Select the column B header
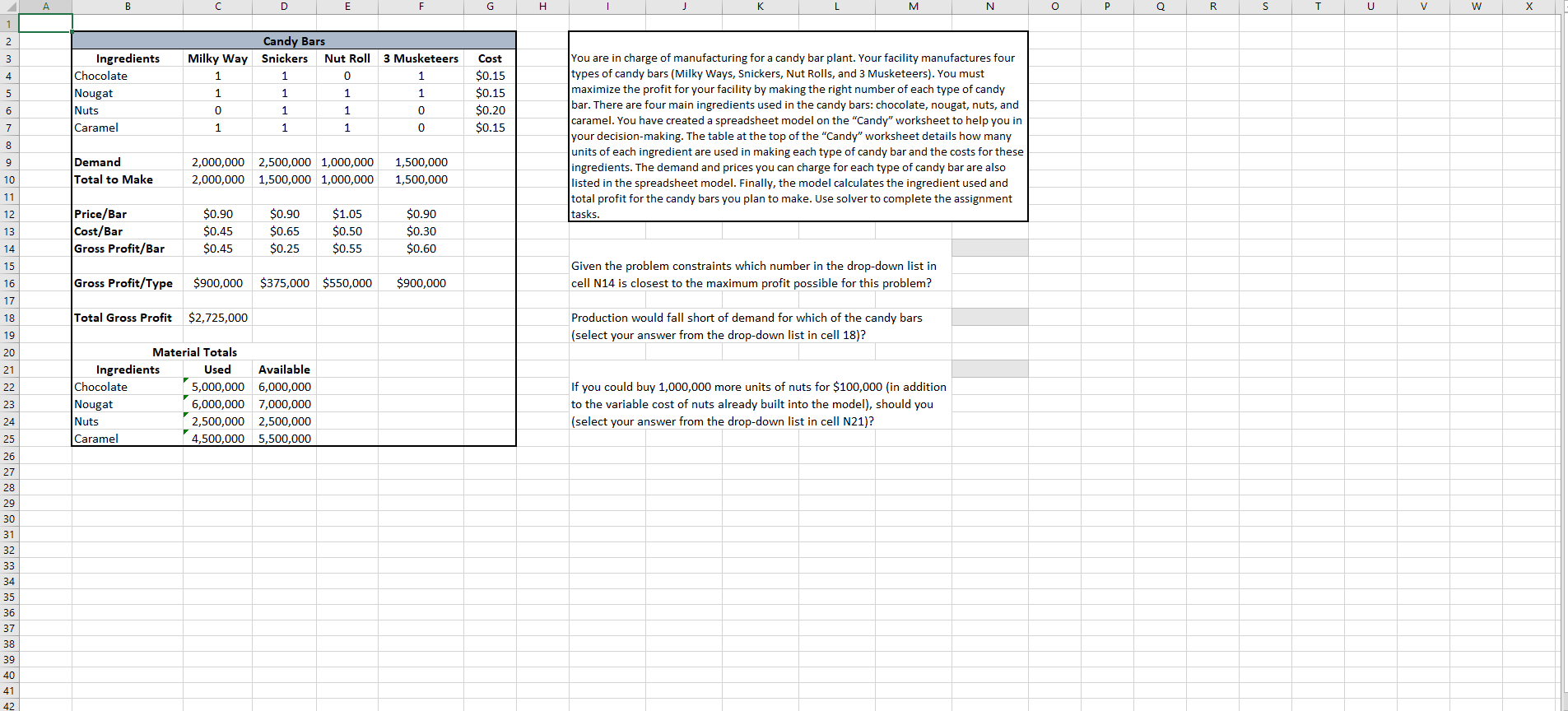 tap(128, 7)
